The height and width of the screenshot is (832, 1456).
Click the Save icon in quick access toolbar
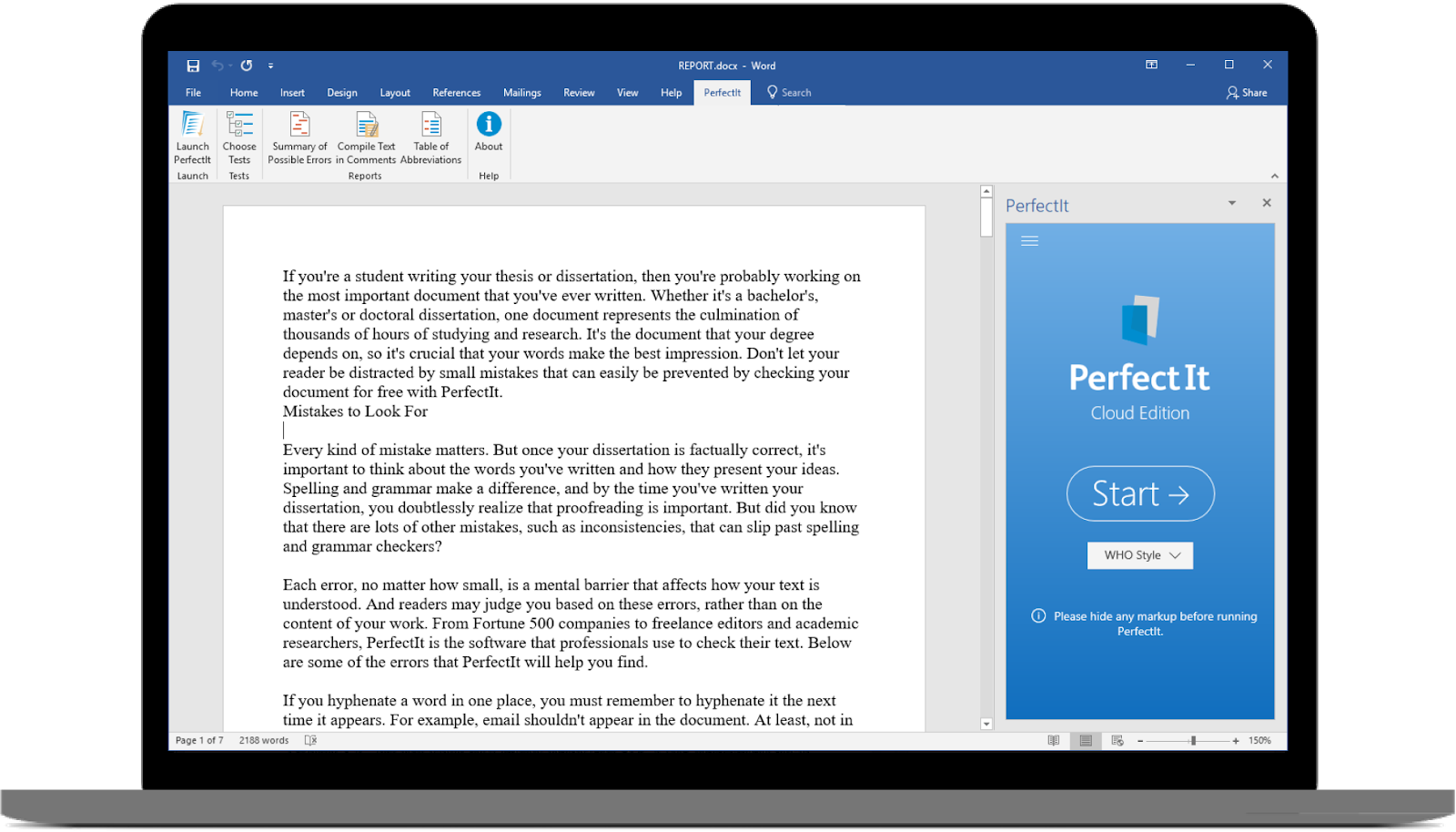[193, 66]
